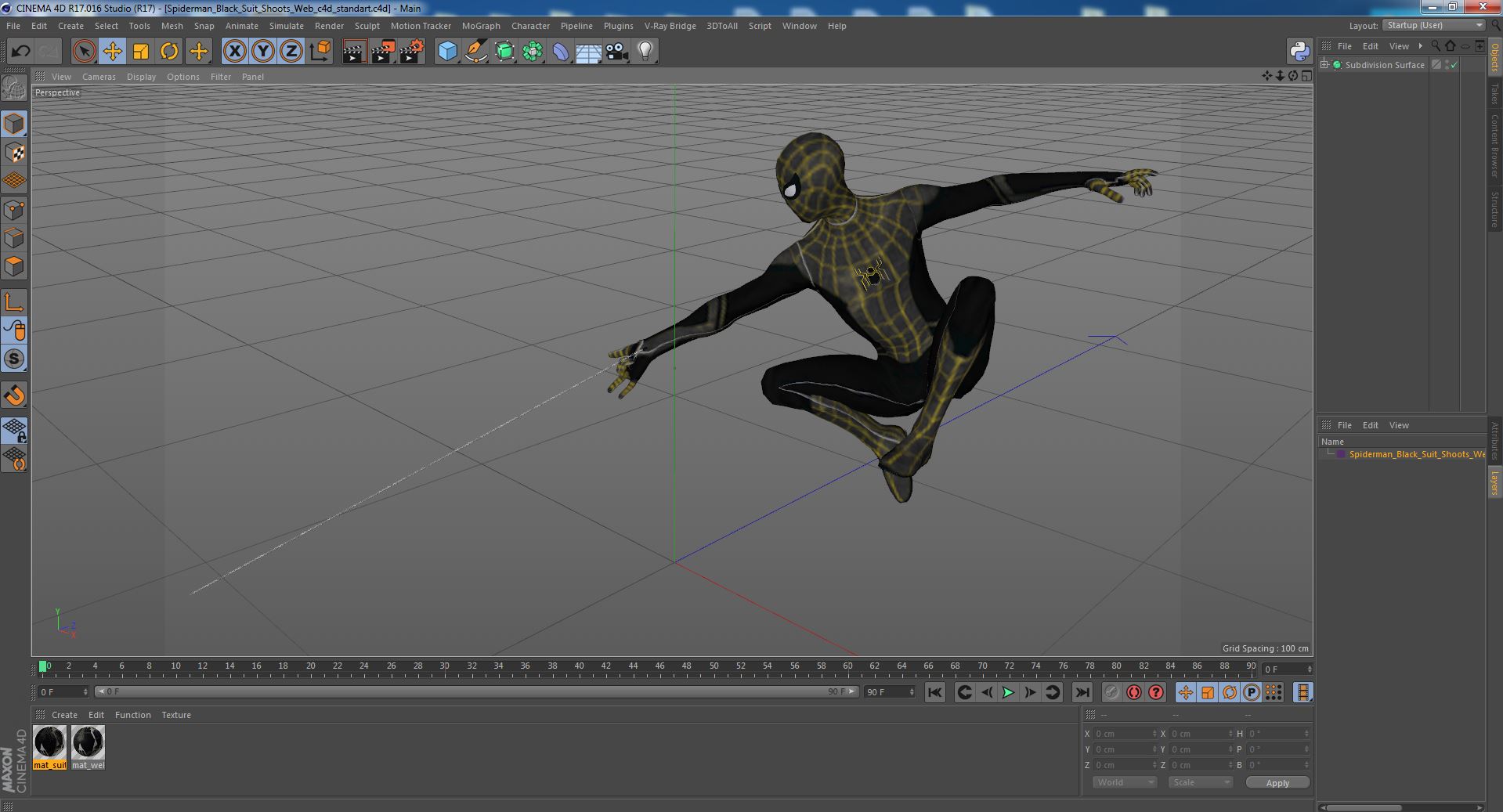
Task: Go to start of animation
Action: 934,692
